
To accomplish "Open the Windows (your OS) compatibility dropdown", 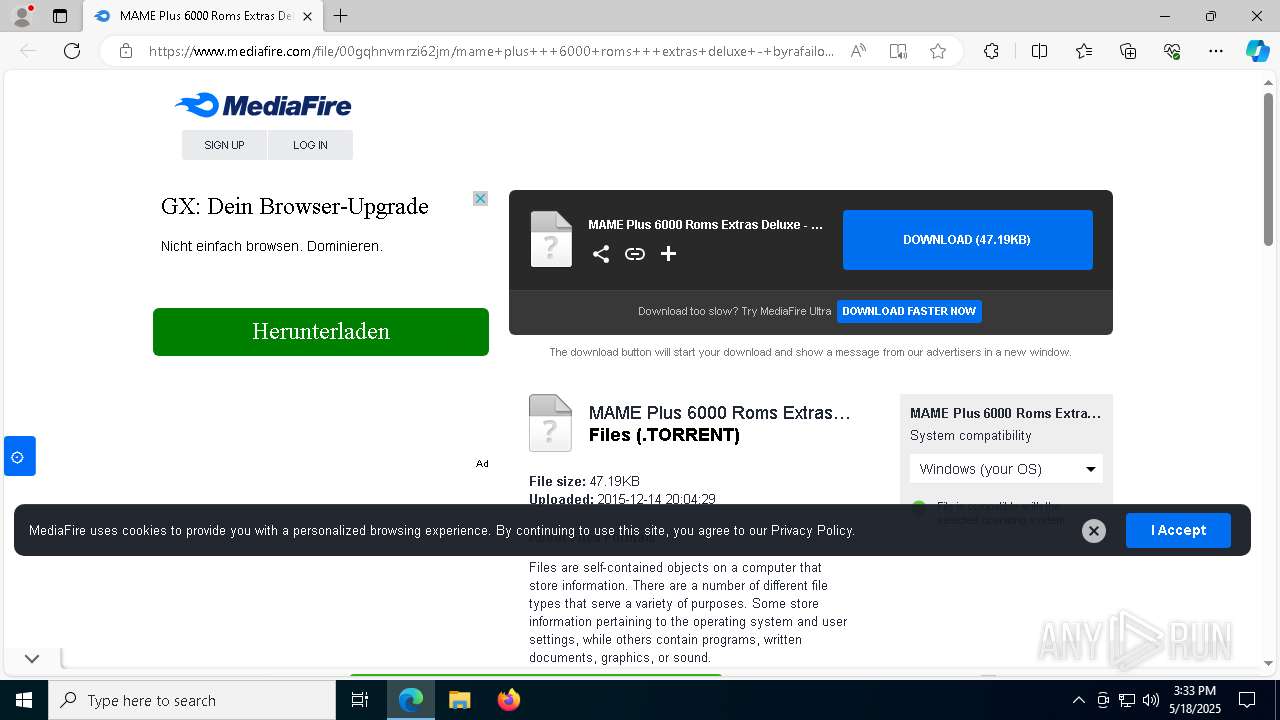I will (1006, 469).
